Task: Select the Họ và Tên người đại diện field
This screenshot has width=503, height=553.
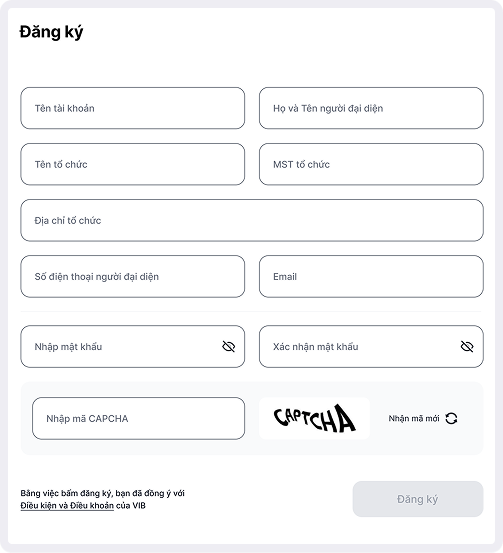Action: click(371, 108)
